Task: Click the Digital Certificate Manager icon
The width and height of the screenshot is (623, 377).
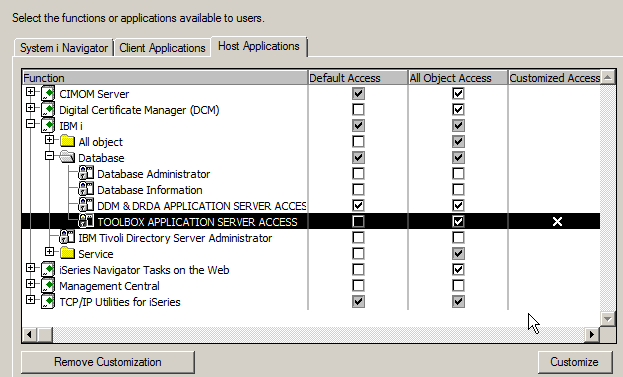Action: click(x=48, y=110)
